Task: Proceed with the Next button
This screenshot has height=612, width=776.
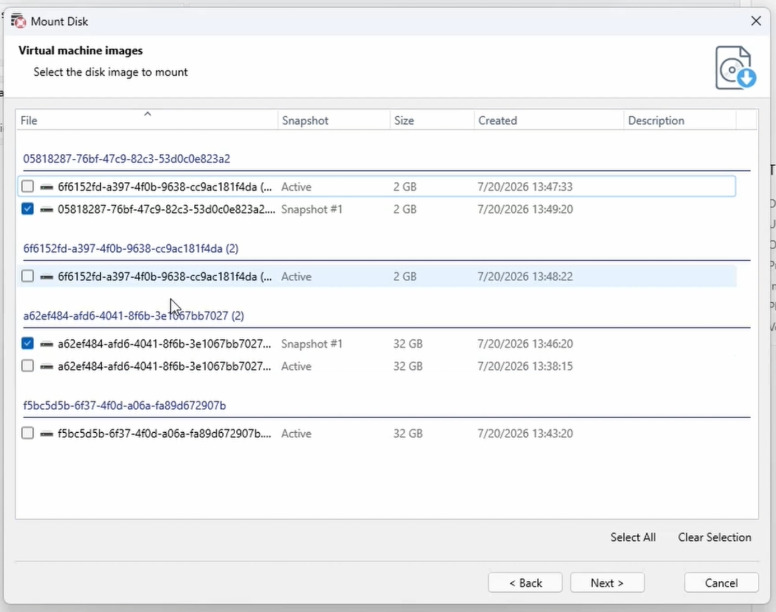Action: click(607, 583)
